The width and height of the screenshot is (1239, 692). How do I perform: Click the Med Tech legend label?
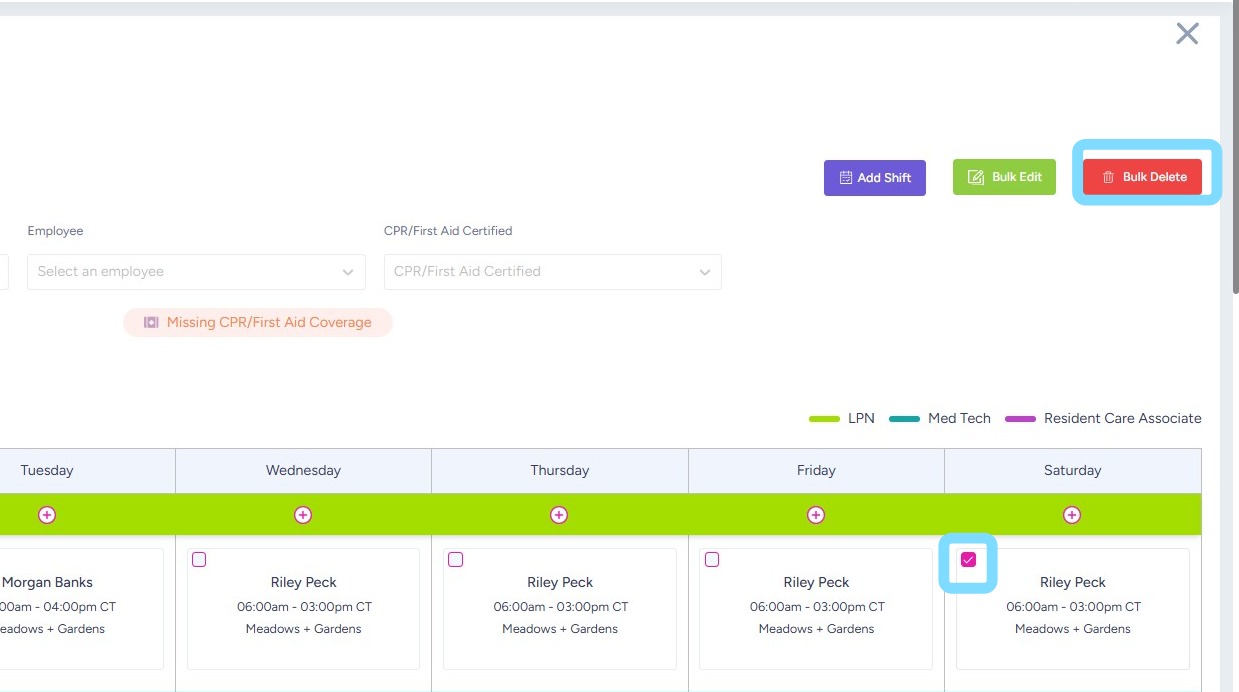pyautogui.click(x=959, y=419)
